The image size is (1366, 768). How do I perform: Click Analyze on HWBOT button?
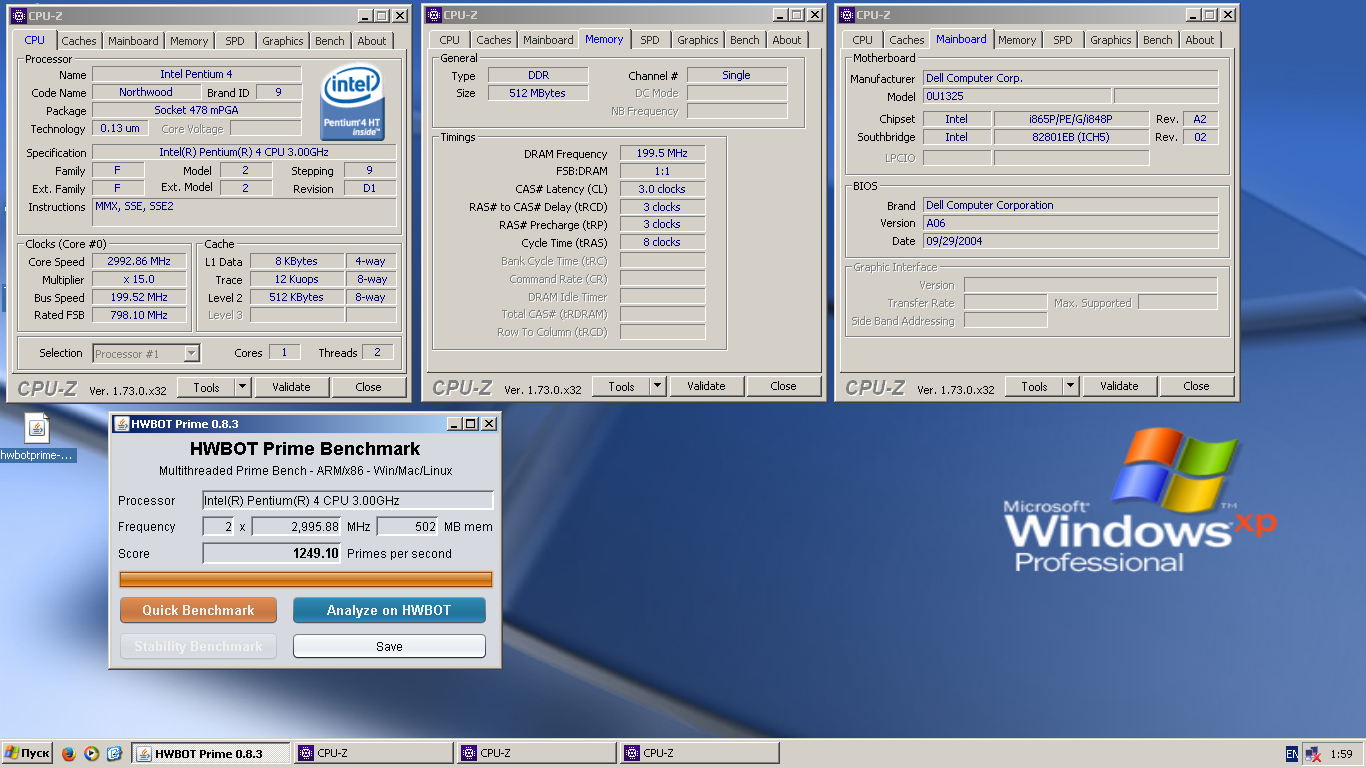click(x=389, y=610)
